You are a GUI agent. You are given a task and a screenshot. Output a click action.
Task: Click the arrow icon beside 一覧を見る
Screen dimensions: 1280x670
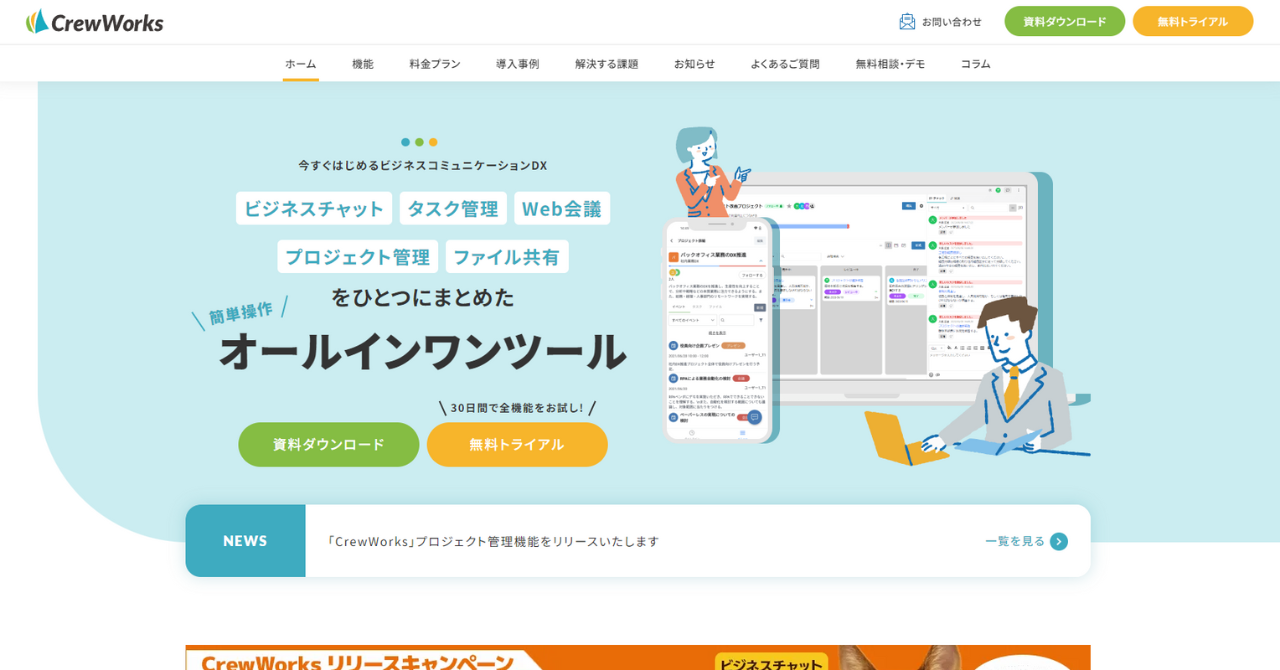(1059, 541)
